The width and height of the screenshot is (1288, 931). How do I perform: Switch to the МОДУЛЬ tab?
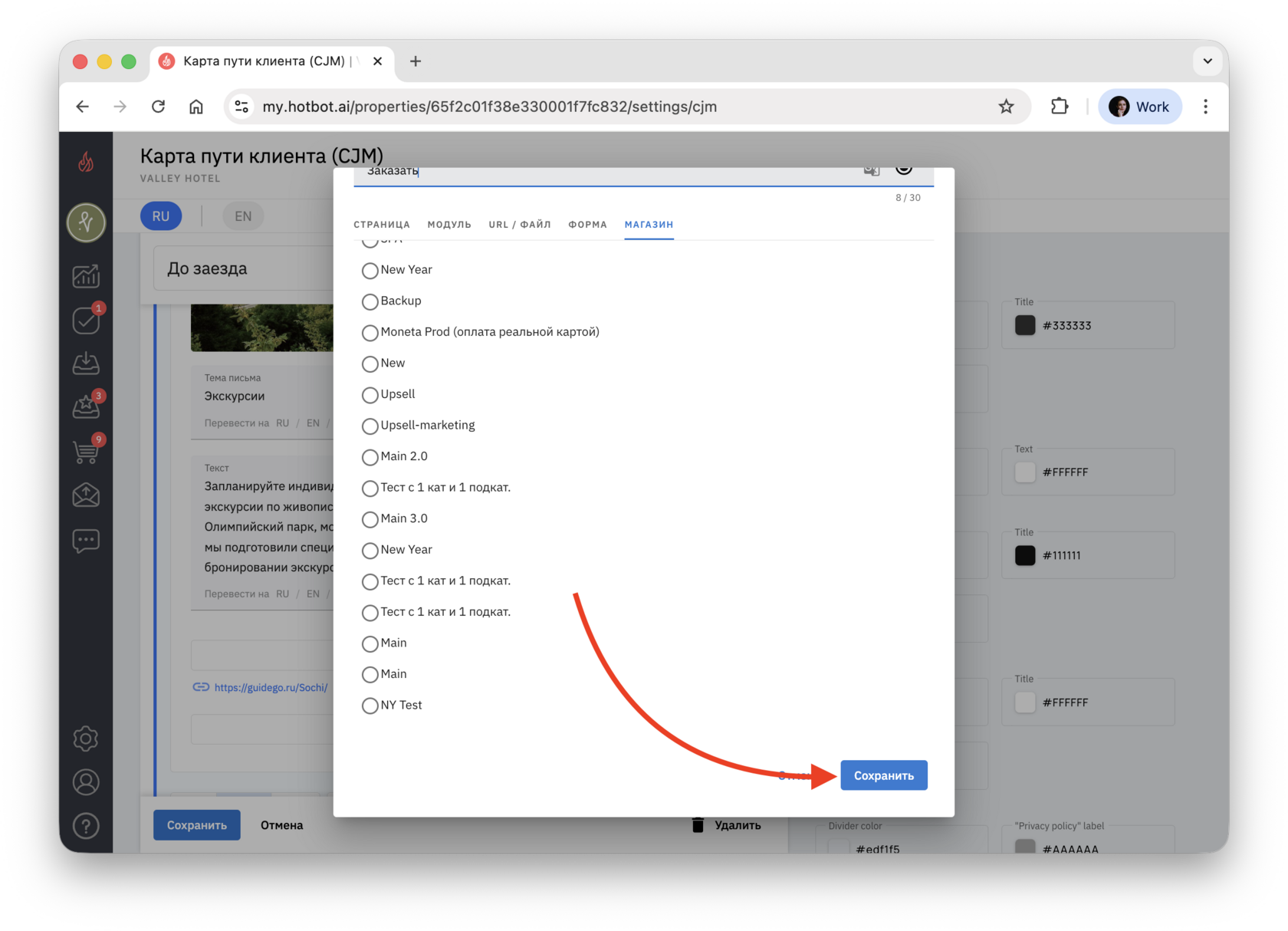[x=449, y=225]
